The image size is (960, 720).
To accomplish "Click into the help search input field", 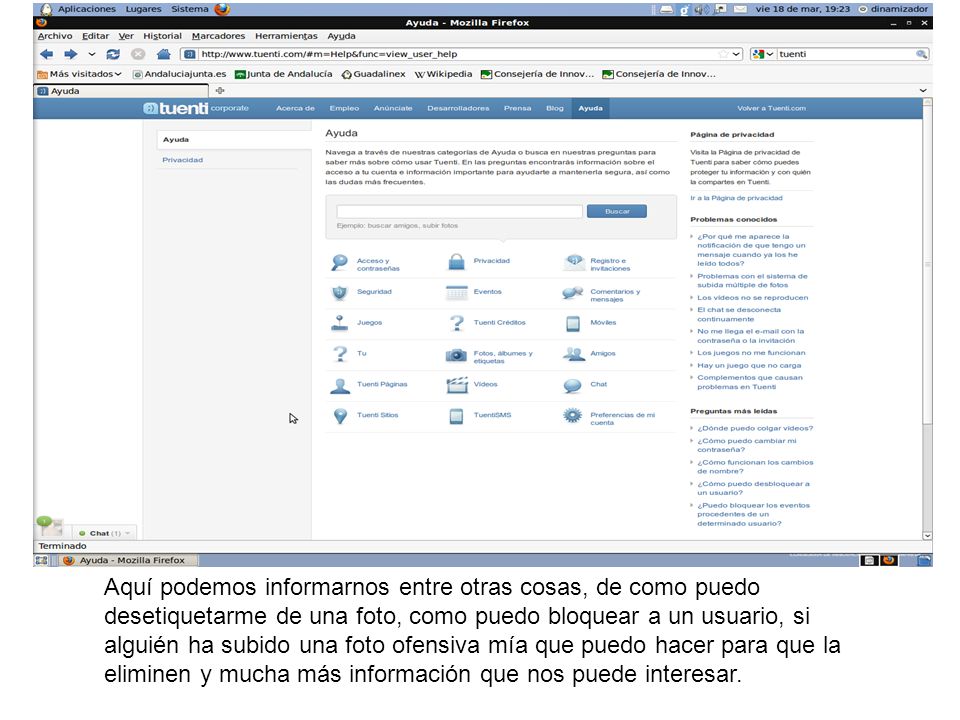I will pos(459,211).
